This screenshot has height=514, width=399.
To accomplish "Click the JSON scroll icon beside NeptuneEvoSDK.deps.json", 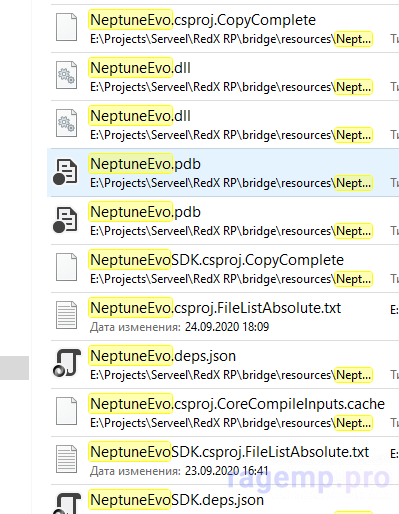I will point(67,504).
